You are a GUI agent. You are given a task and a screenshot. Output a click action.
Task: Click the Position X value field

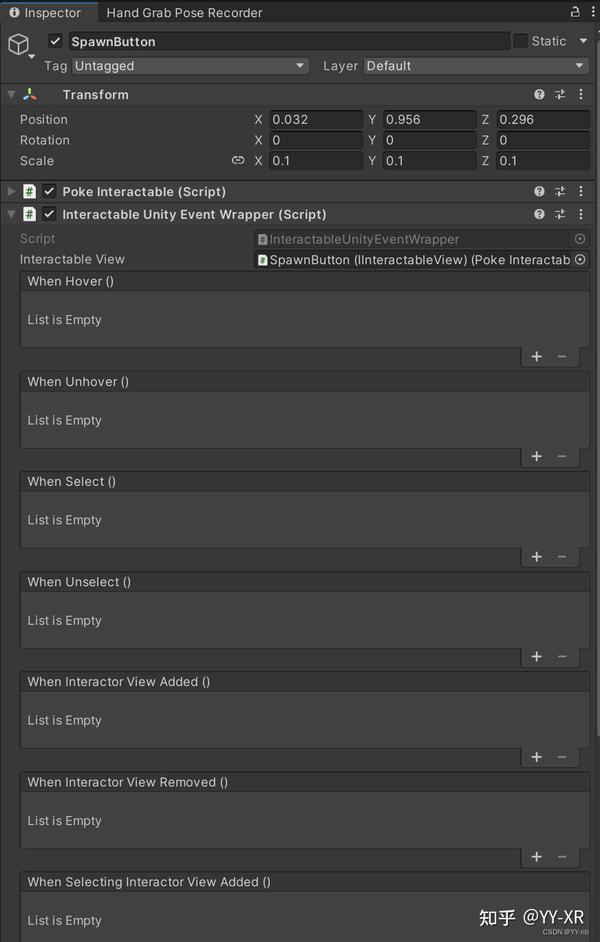click(x=315, y=119)
